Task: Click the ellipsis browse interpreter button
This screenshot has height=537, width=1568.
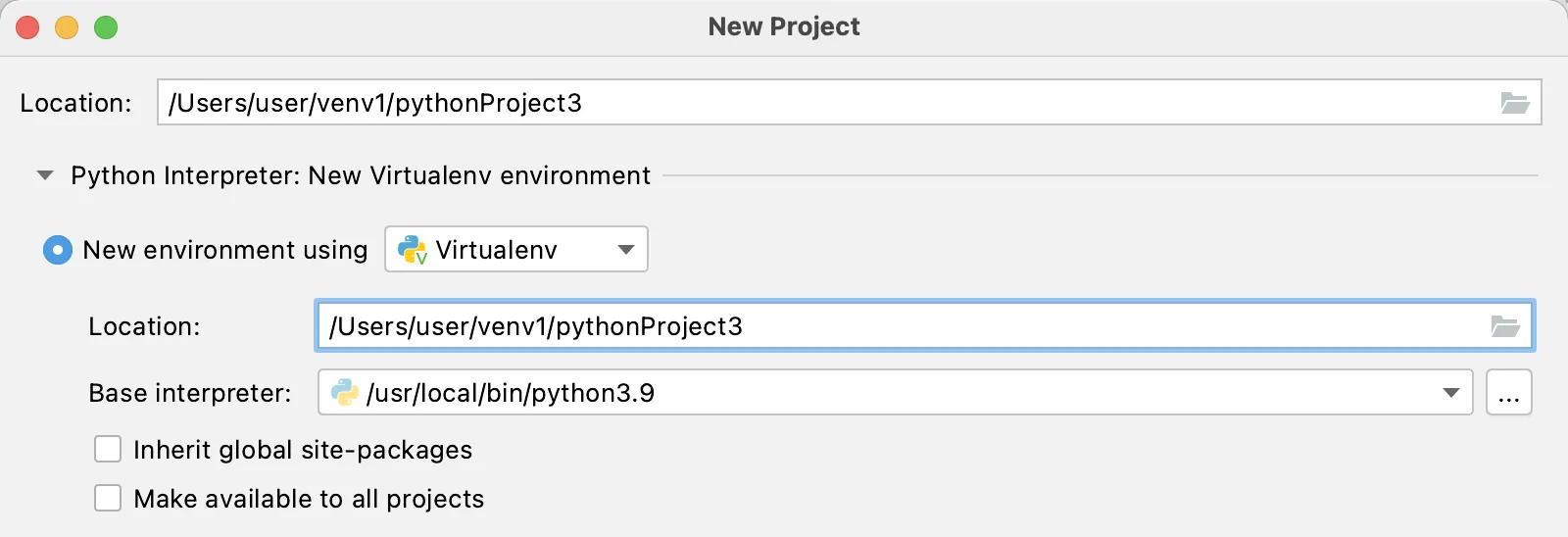Action: [1508, 393]
